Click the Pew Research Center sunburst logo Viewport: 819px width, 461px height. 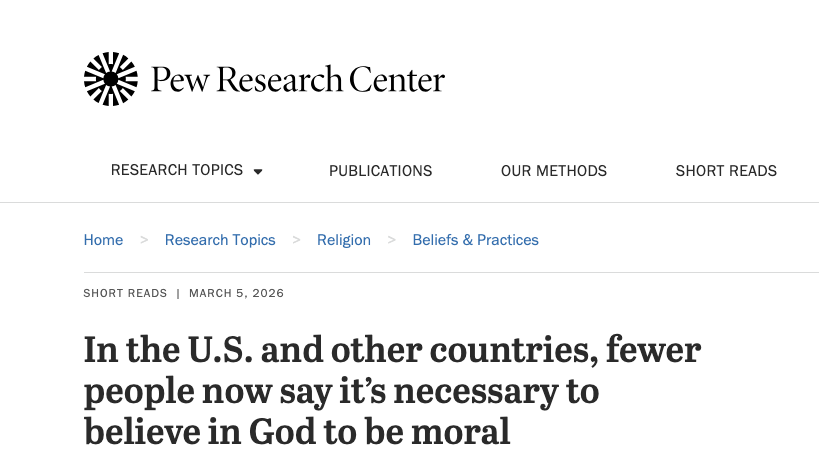(x=111, y=79)
